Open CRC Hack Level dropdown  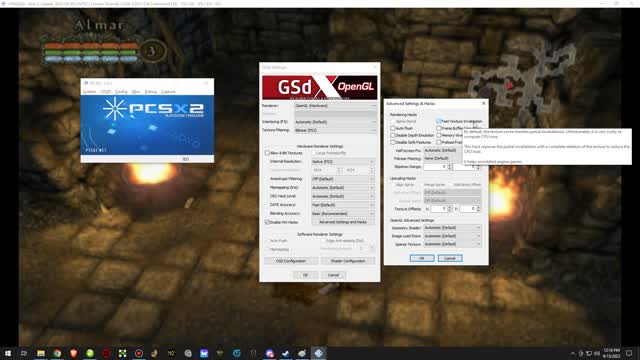(343, 196)
